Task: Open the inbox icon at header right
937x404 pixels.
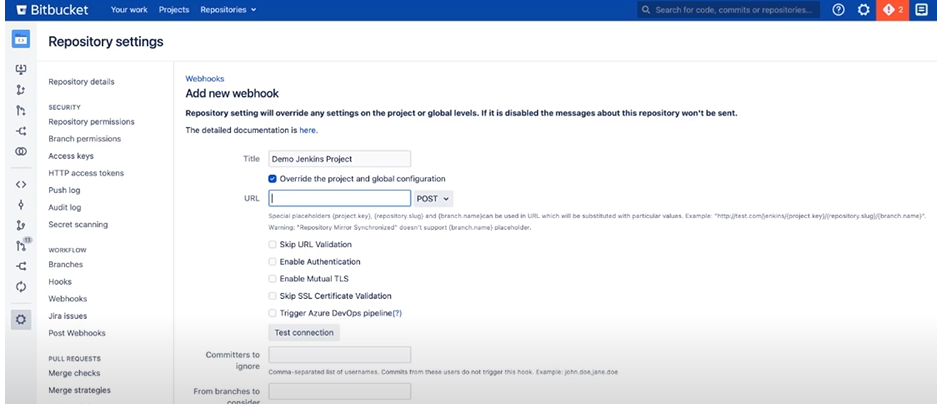Action: (921, 10)
